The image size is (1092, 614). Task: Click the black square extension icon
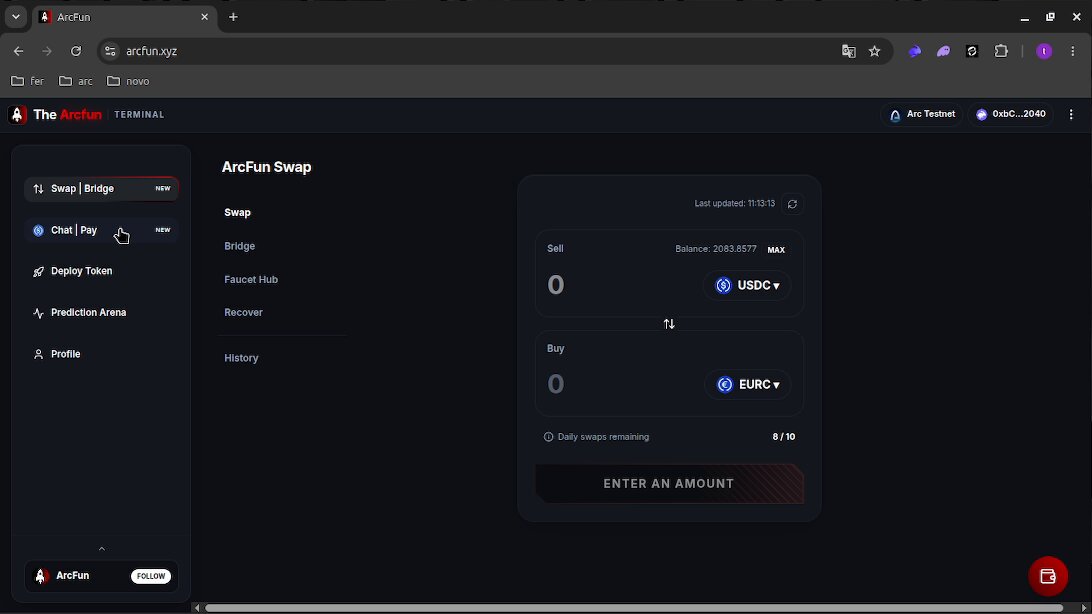coord(972,52)
